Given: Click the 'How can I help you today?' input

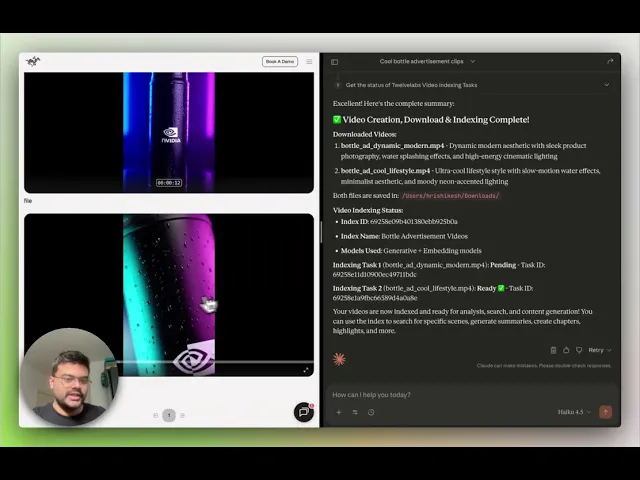Looking at the screenshot, I should (x=471, y=395).
